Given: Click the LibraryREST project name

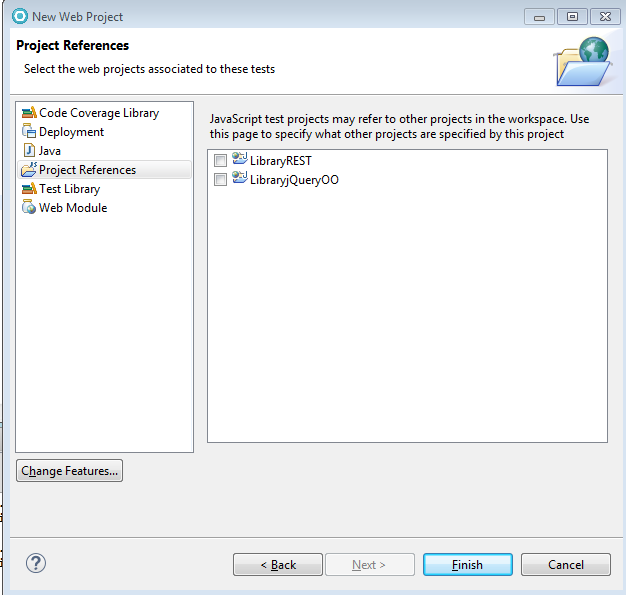Looking at the screenshot, I should click(x=281, y=161).
